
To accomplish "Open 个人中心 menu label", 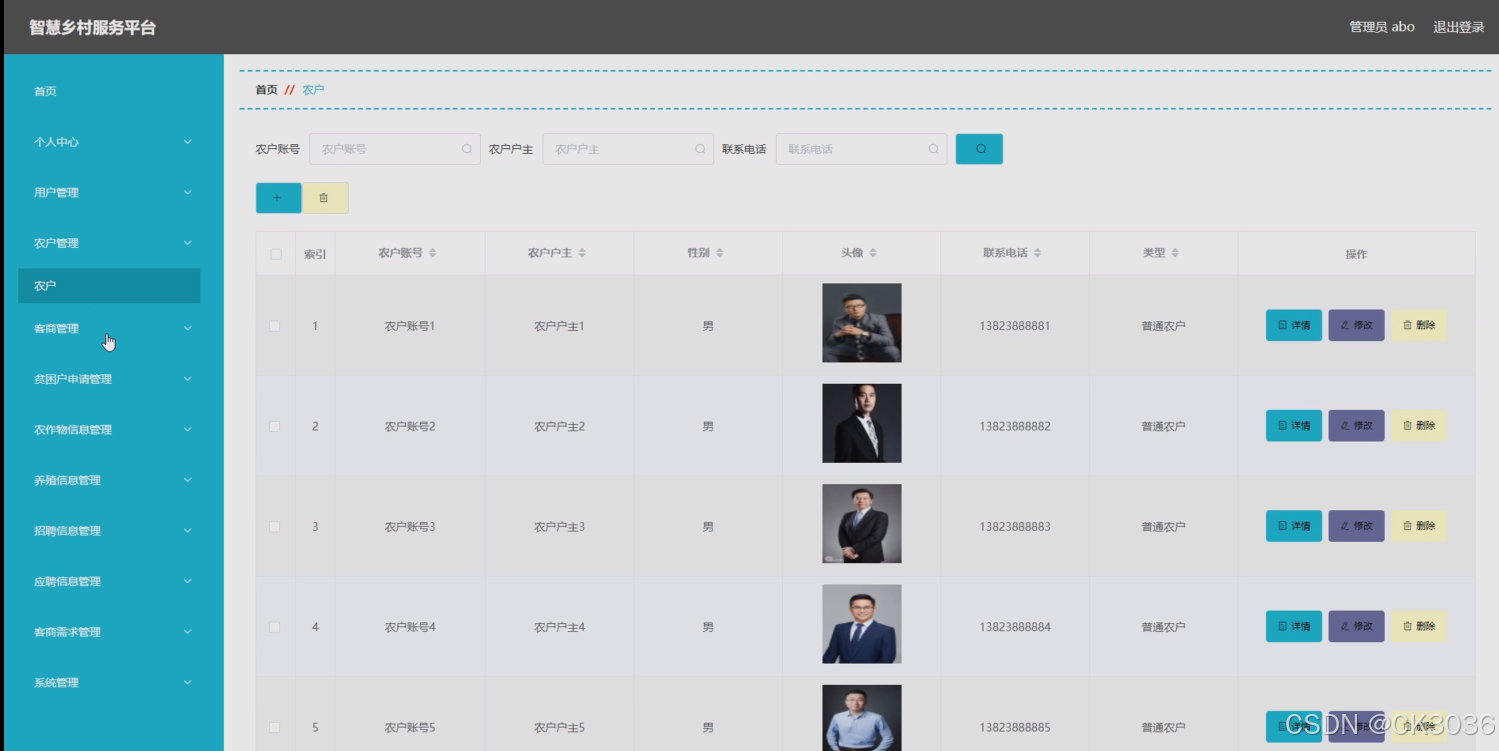I will pyautogui.click(x=56, y=142).
